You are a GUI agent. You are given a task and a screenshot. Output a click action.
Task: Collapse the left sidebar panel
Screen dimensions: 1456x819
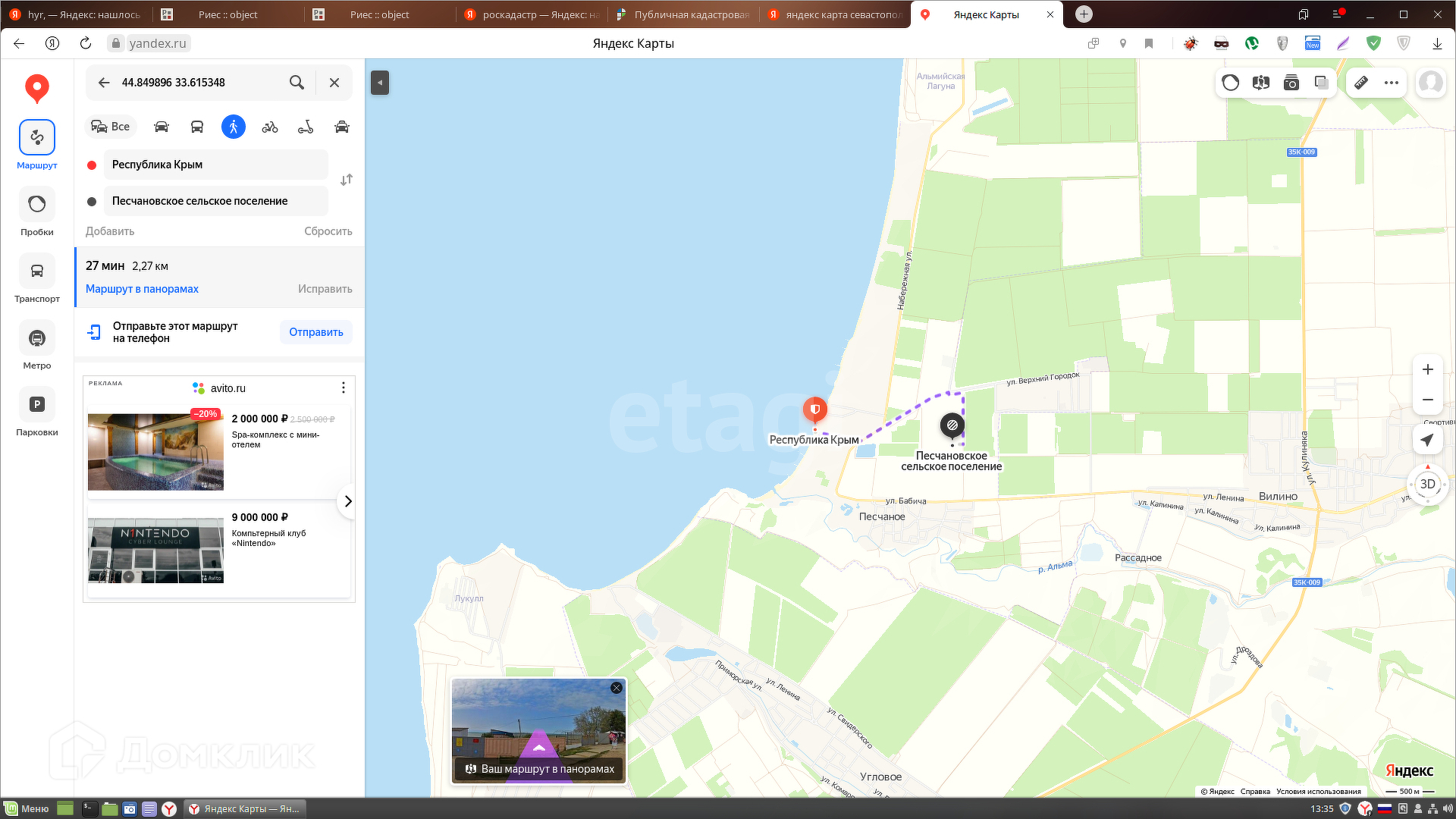coord(380,82)
